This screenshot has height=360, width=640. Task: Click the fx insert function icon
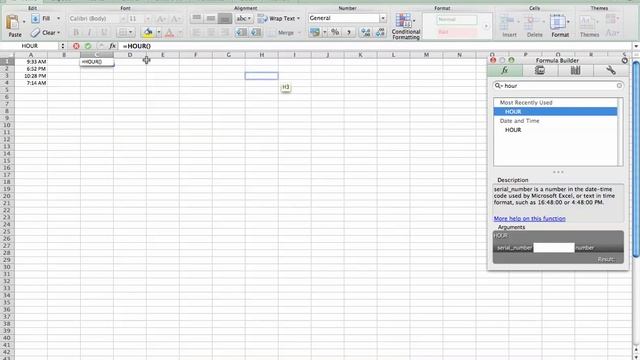tap(113, 46)
